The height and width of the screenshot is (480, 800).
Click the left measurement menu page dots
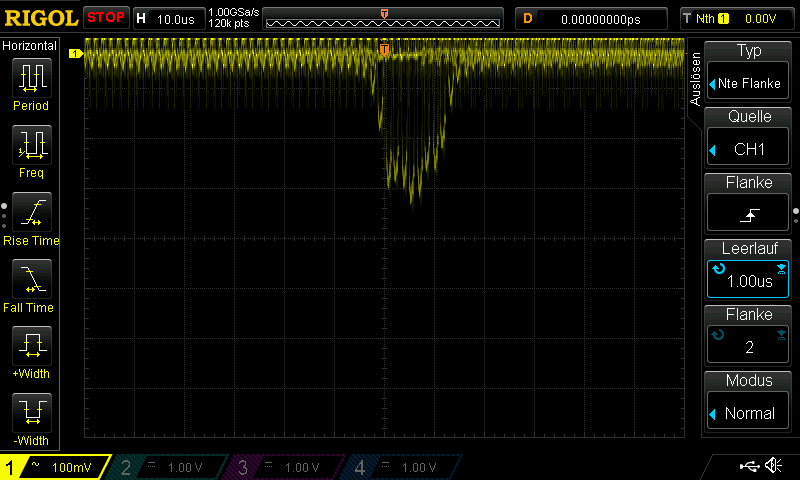click(x=4, y=216)
